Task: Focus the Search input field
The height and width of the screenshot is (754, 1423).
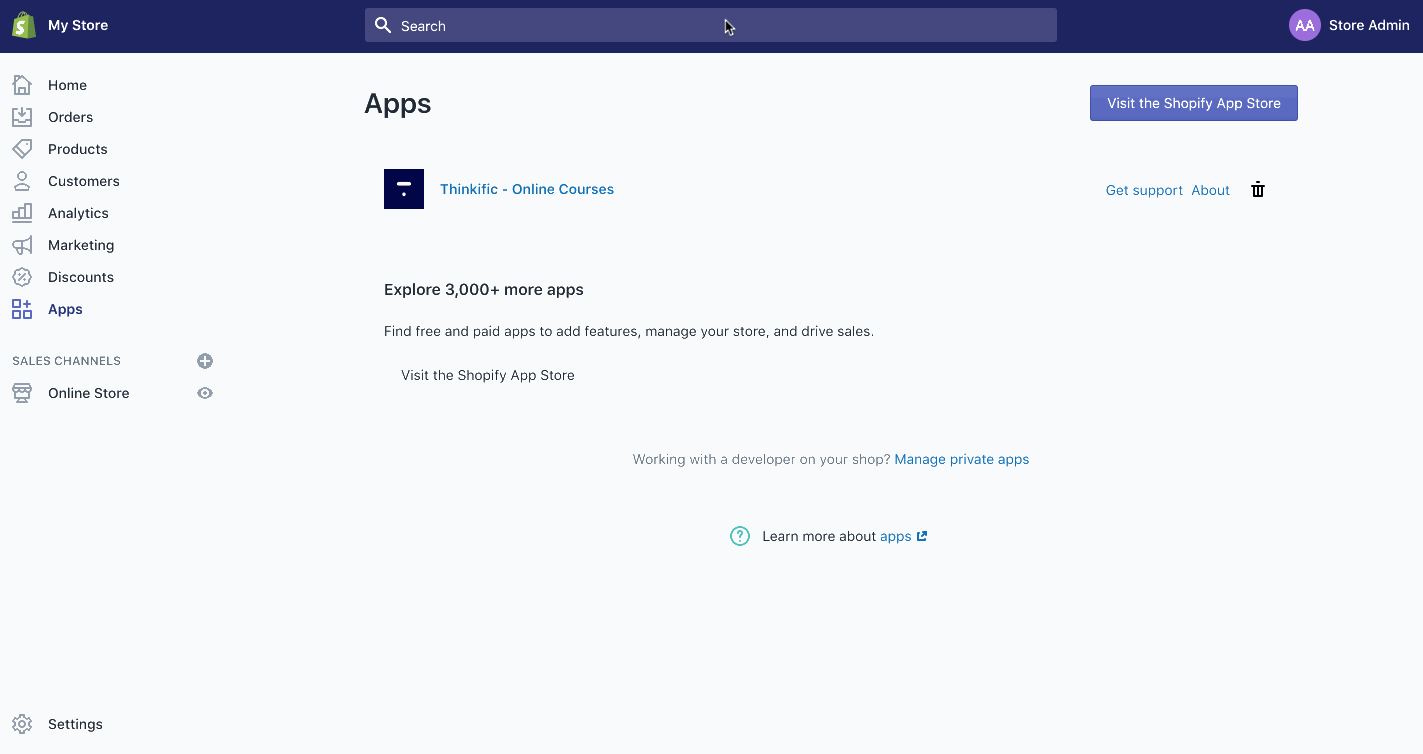Action: 711,25
